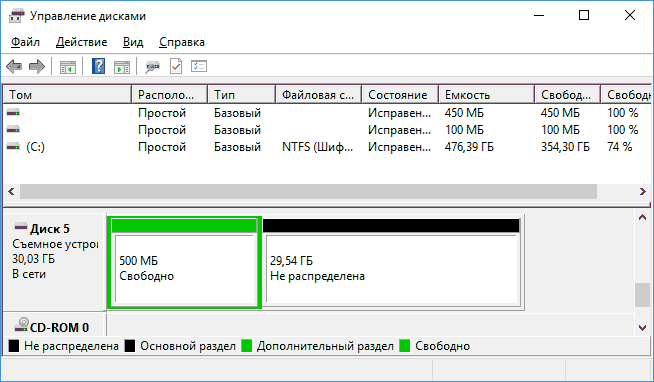Sort by the Тип column header

click(x=242, y=95)
